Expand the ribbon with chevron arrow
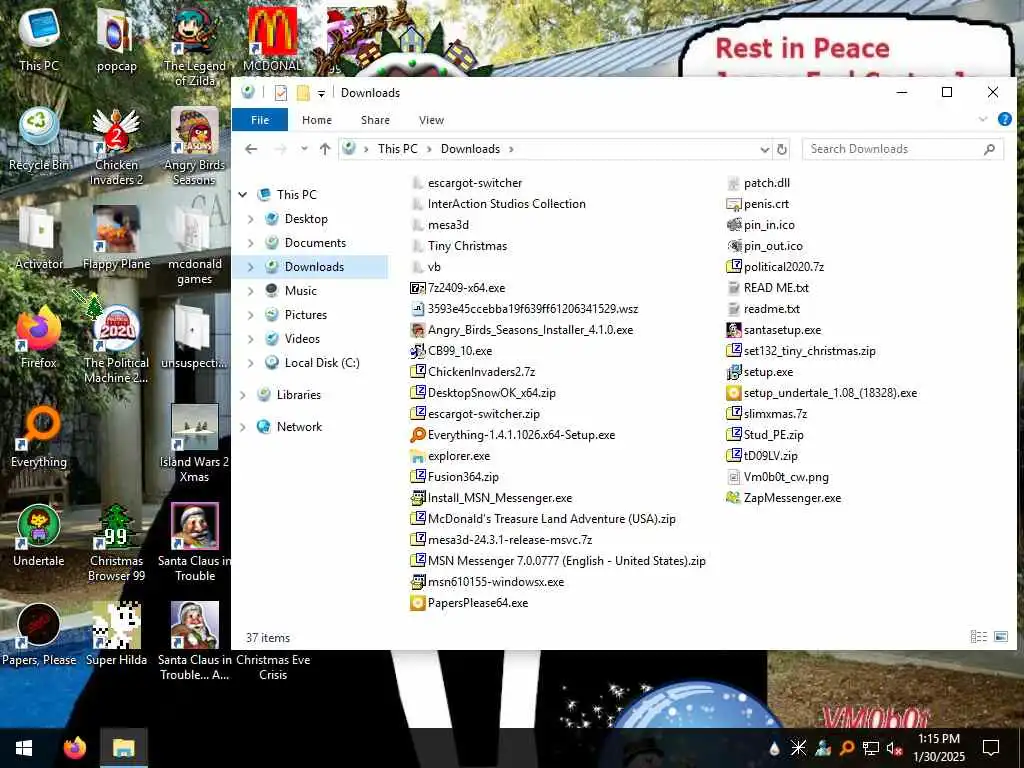 983,120
